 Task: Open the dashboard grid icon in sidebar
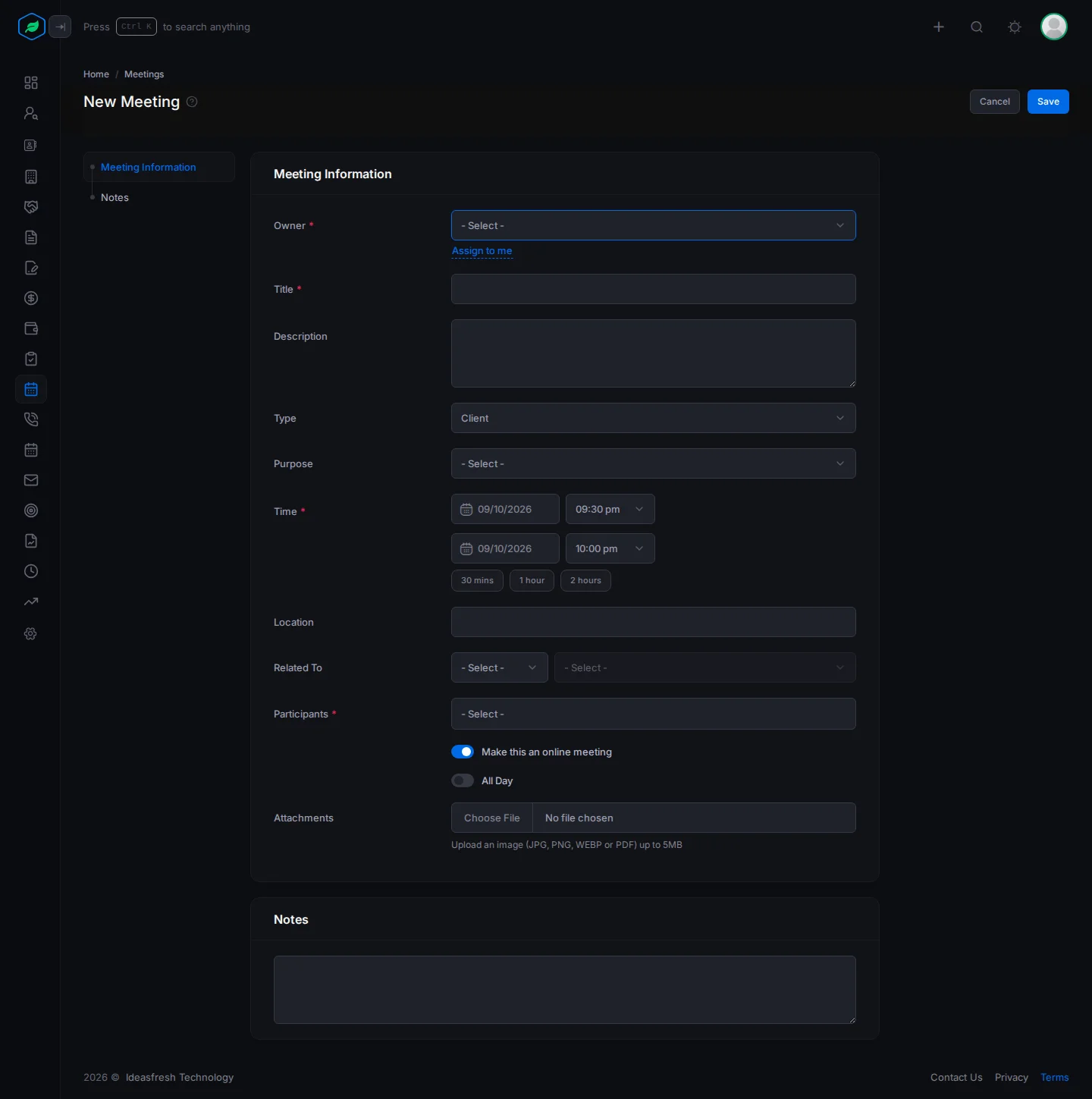pyautogui.click(x=31, y=83)
